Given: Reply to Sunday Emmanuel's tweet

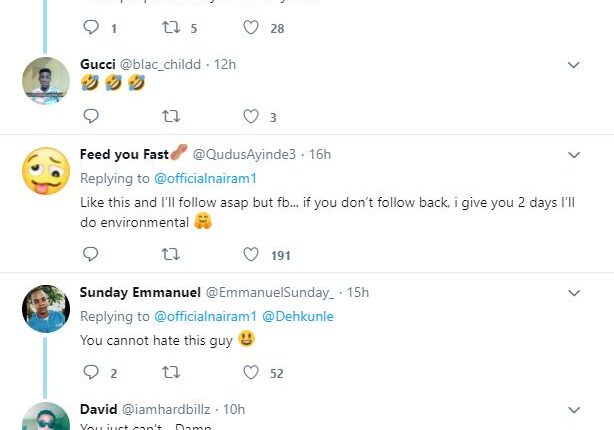Looking at the screenshot, I should (x=91, y=373).
